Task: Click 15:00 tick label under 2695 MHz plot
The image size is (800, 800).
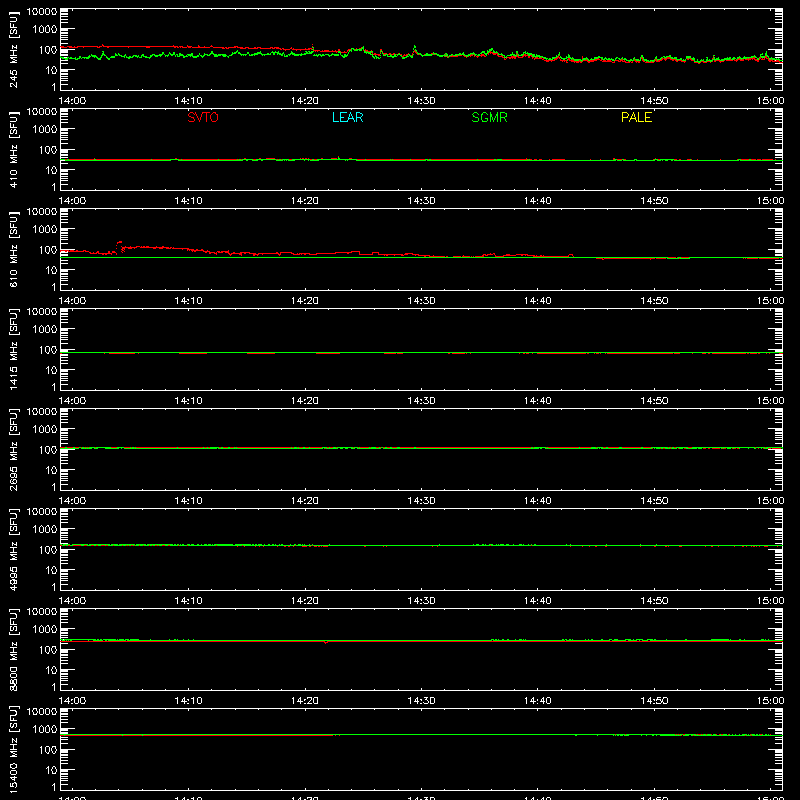Action: coord(770,501)
